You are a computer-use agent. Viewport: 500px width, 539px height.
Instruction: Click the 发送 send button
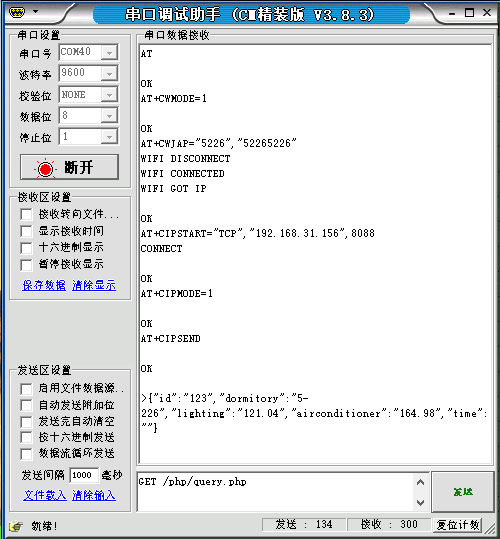[463, 492]
